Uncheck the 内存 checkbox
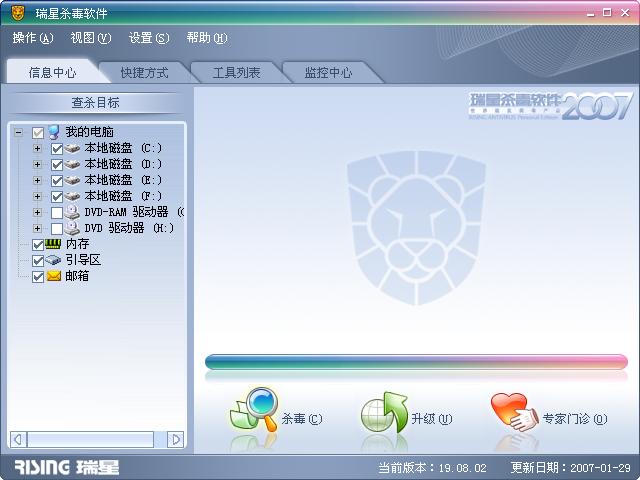This screenshot has height=480, width=640. coord(38,244)
